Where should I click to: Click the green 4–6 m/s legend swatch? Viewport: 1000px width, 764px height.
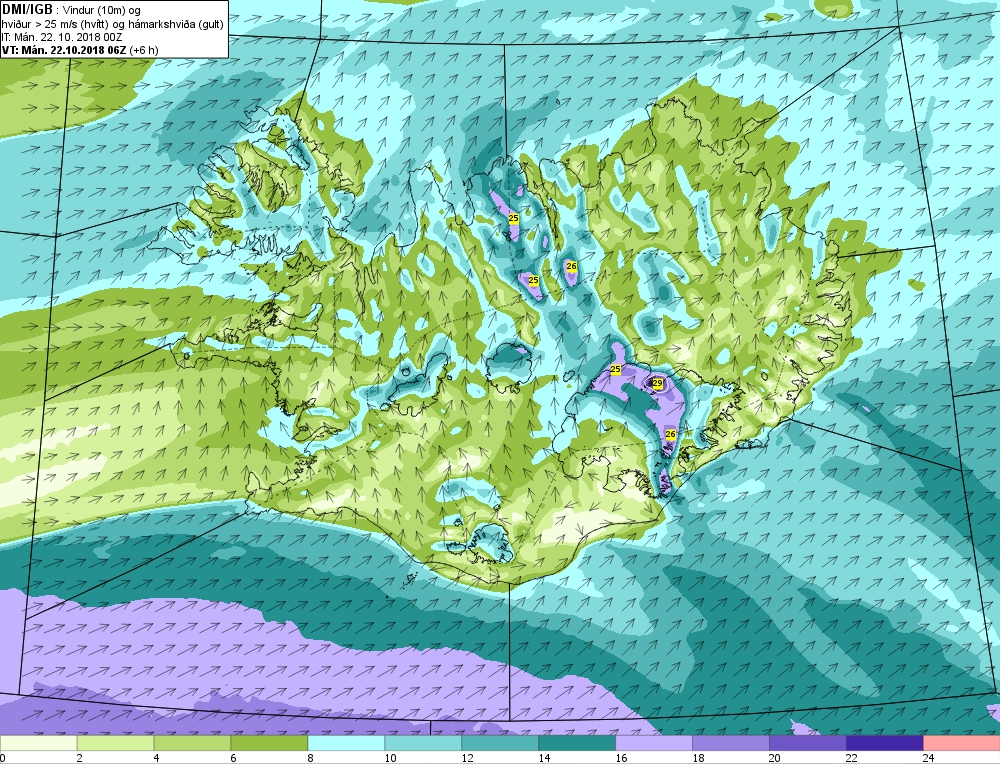point(192,743)
